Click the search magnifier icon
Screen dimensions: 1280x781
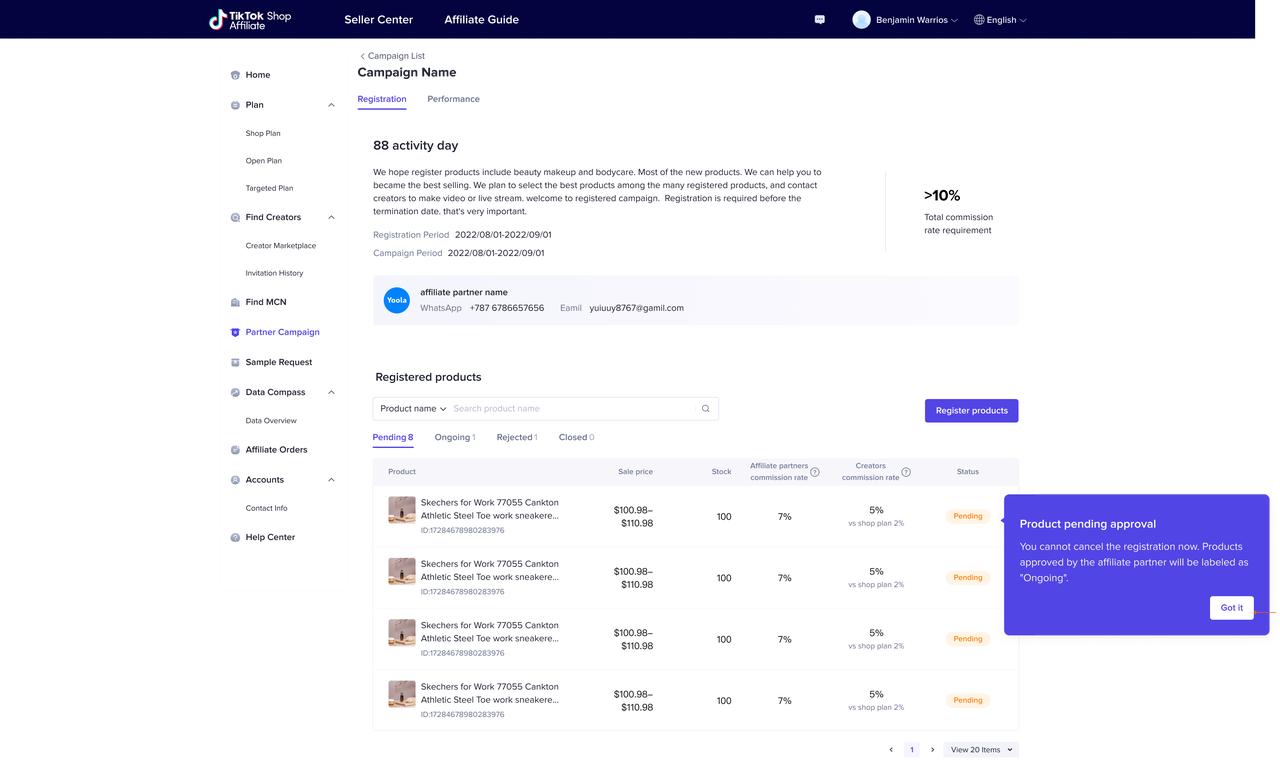[x=706, y=409]
